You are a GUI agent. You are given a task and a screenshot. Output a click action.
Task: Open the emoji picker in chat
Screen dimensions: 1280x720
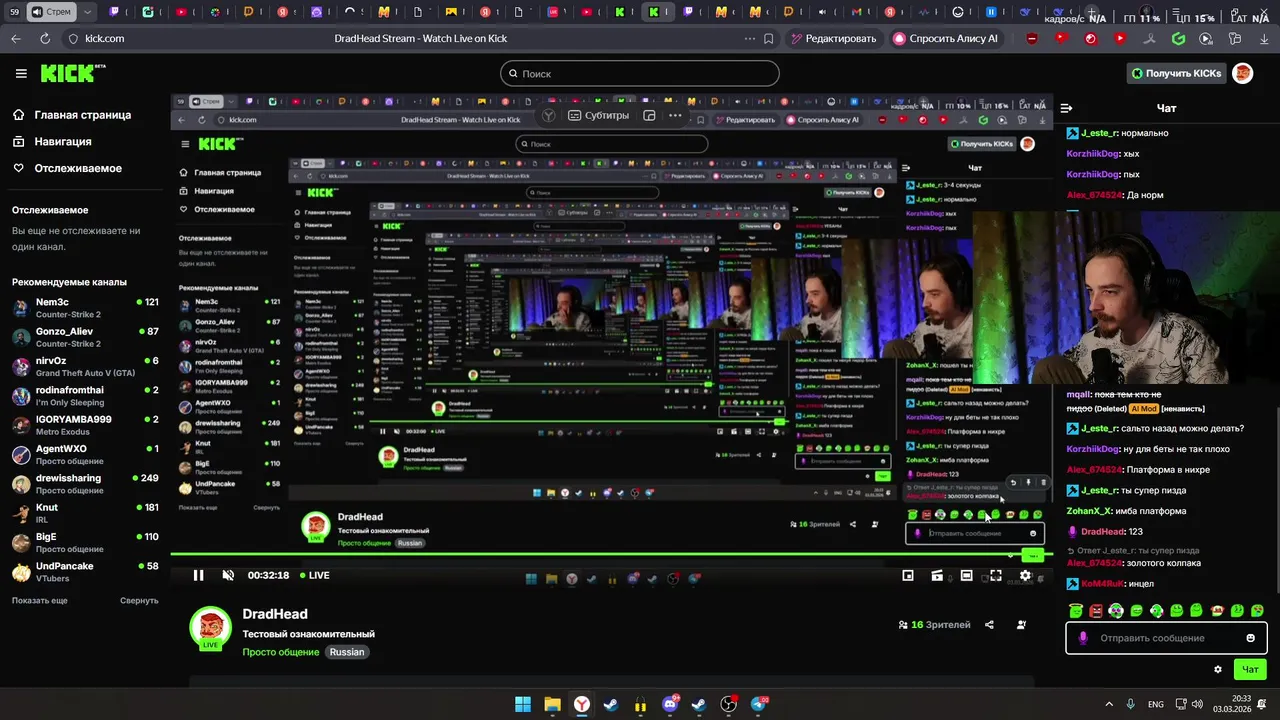coord(1250,638)
